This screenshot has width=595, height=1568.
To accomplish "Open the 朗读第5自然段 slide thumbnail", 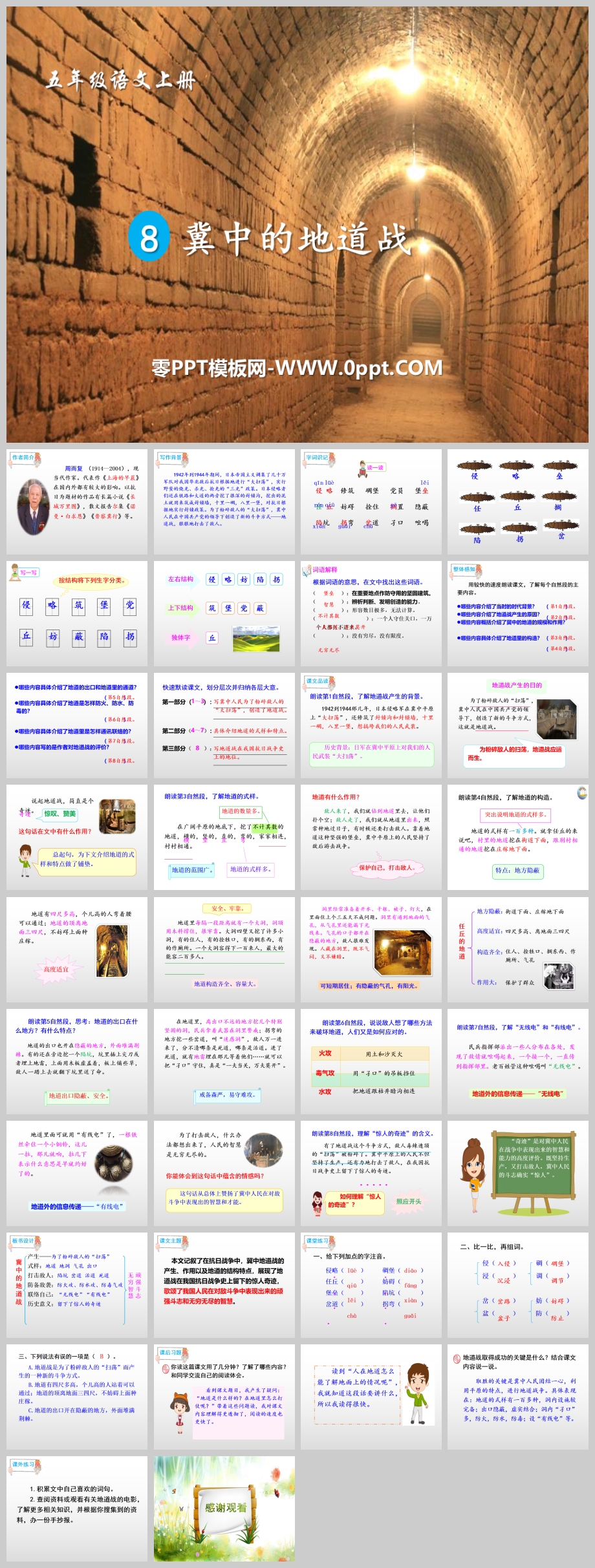I will pyautogui.click(x=77, y=1061).
